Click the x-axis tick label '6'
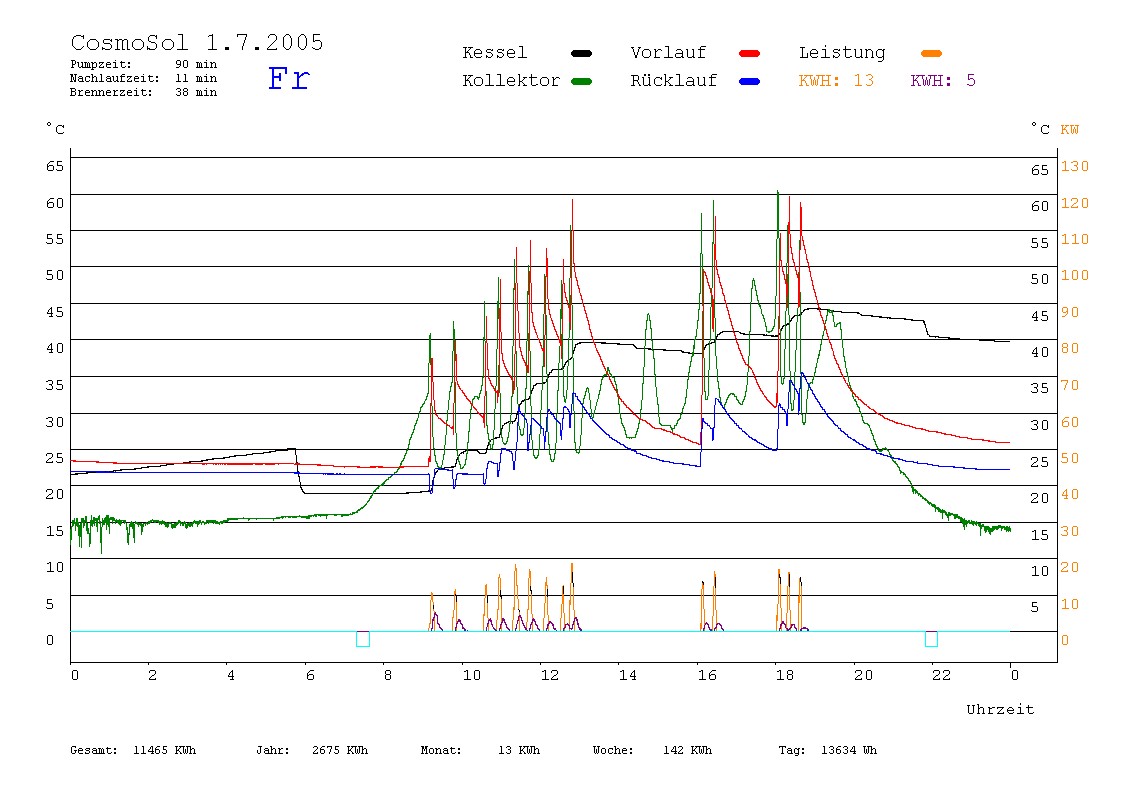Image resolution: width=1148 pixels, height=812 pixels. (310, 675)
